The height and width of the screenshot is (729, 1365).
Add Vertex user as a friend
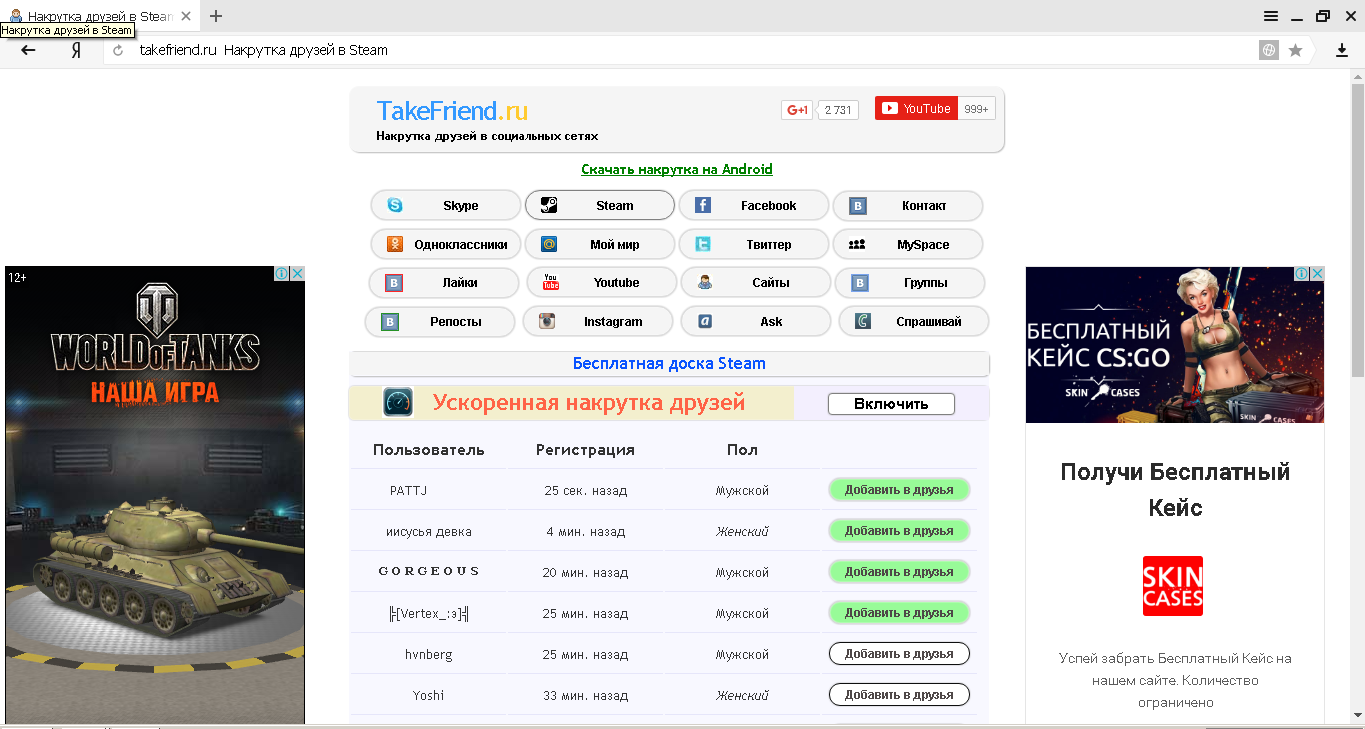pyautogui.click(x=899, y=613)
